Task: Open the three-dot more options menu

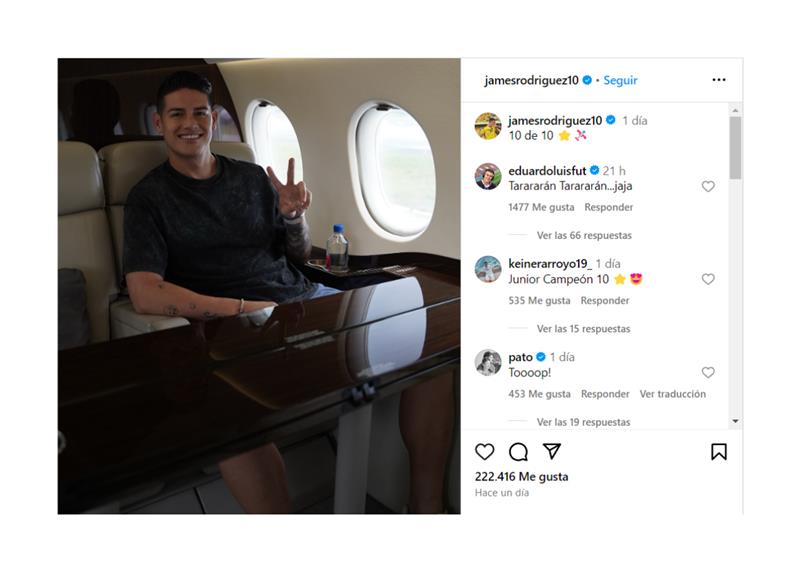Action: (719, 80)
